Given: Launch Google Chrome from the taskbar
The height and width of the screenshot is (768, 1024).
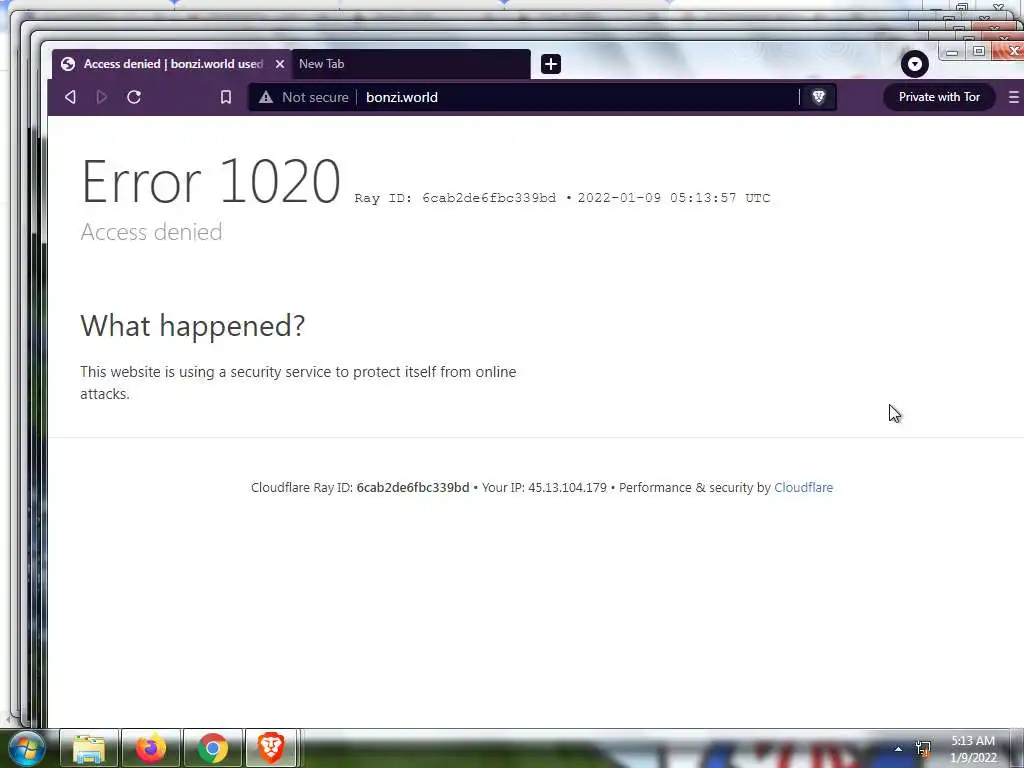Looking at the screenshot, I should tap(213, 748).
